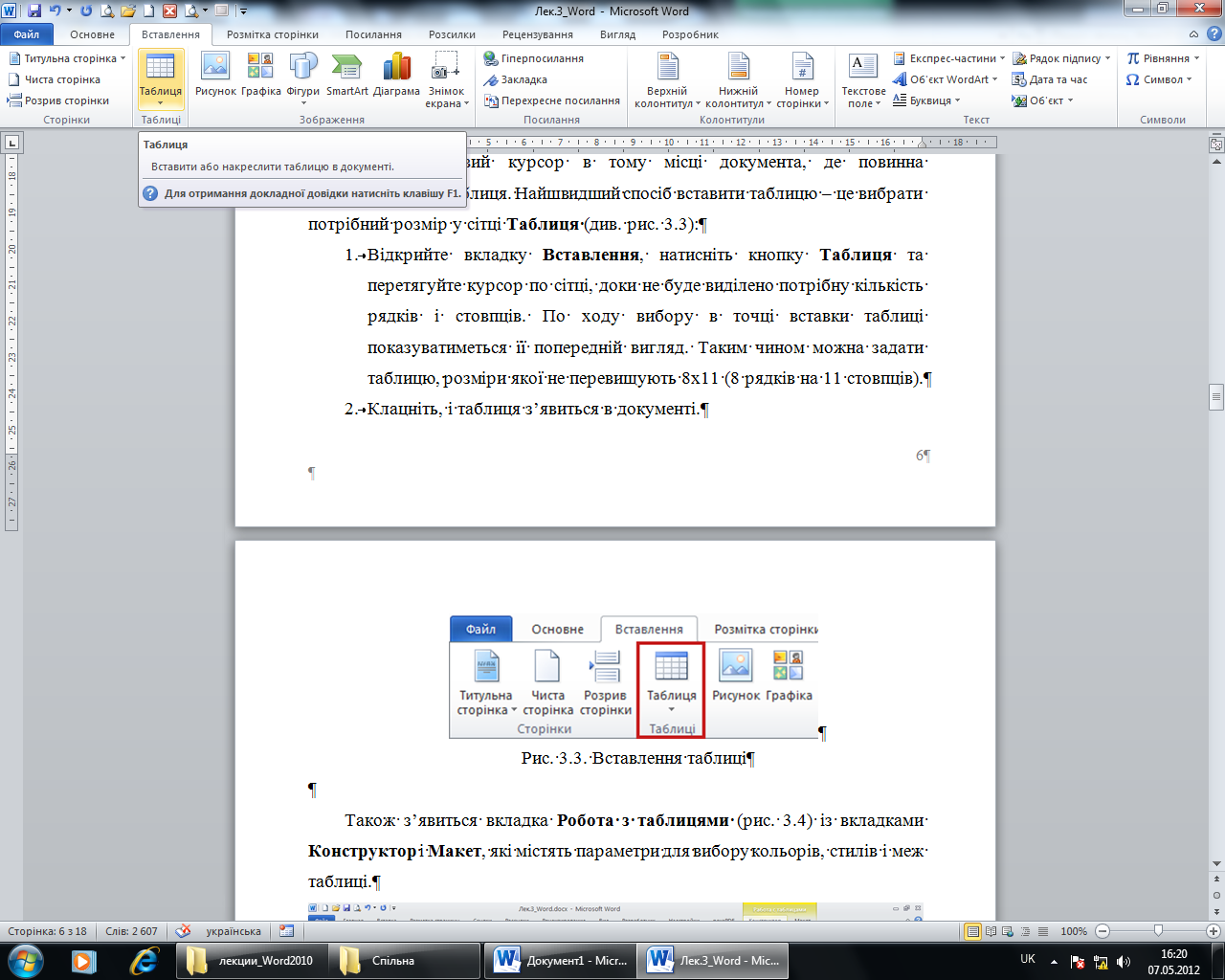This screenshot has width=1225, height=980.
Task: Open Верхній колонтитул header menu
Action: point(667,80)
